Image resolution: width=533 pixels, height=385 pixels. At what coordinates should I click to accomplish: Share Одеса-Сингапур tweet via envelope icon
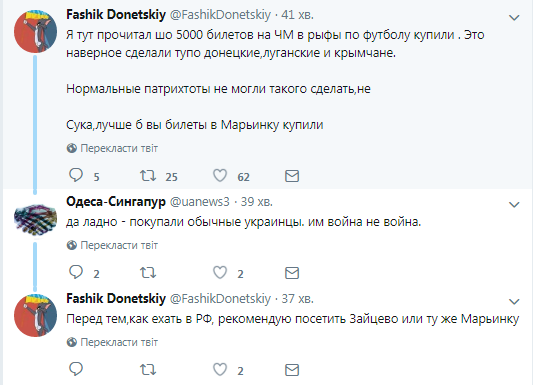[x=292, y=273]
